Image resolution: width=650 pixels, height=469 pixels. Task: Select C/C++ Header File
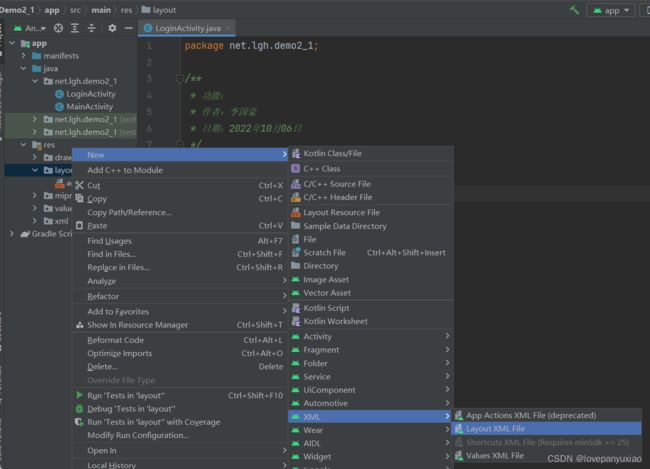[371, 197]
